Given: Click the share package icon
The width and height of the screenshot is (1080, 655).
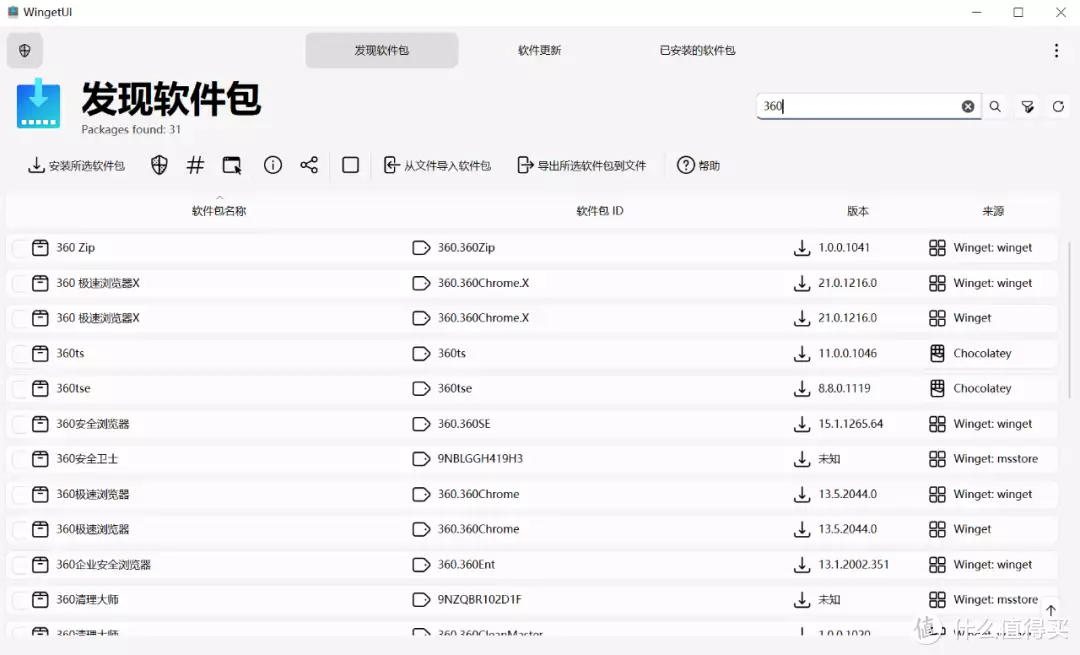Looking at the screenshot, I should pos(309,165).
